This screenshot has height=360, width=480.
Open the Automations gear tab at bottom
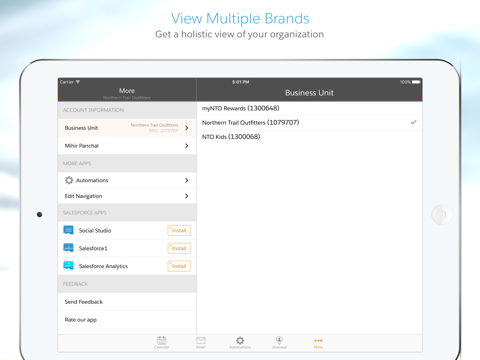[x=240, y=342]
